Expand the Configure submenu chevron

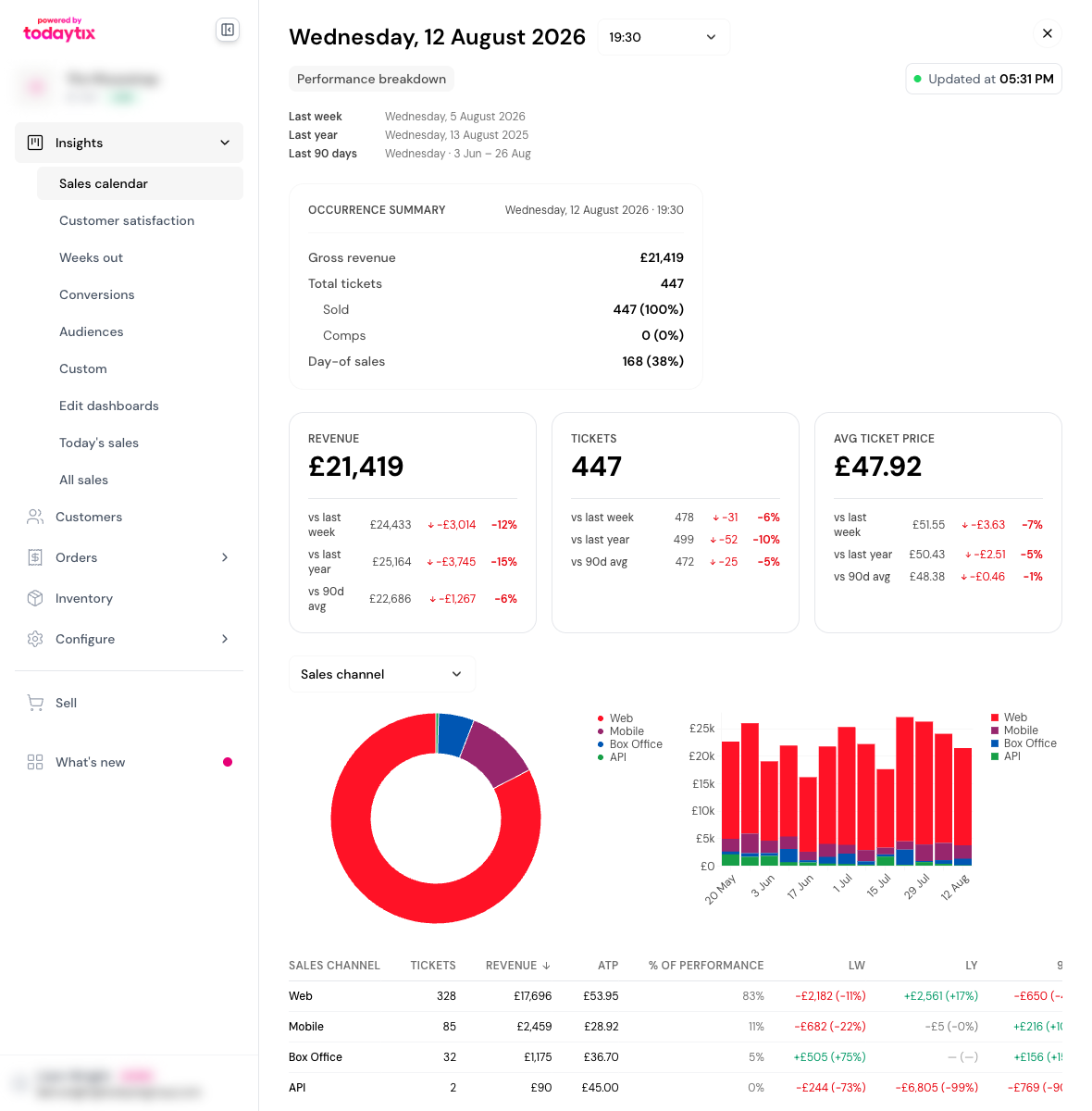pos(225,639)
